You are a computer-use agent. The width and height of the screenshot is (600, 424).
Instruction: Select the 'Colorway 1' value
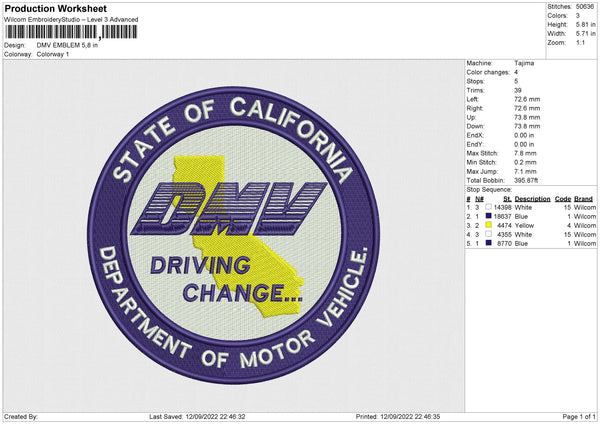53,54
